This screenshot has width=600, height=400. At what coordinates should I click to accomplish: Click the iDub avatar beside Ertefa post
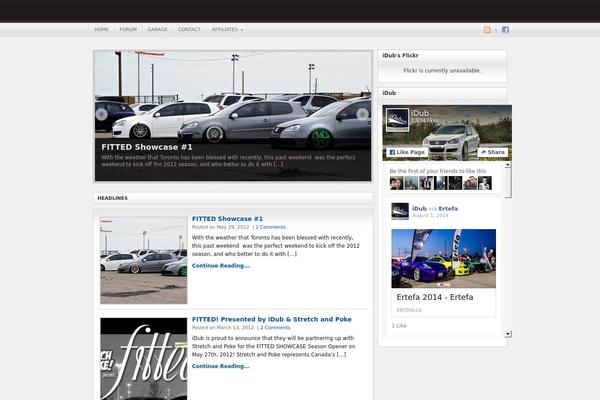399,211
